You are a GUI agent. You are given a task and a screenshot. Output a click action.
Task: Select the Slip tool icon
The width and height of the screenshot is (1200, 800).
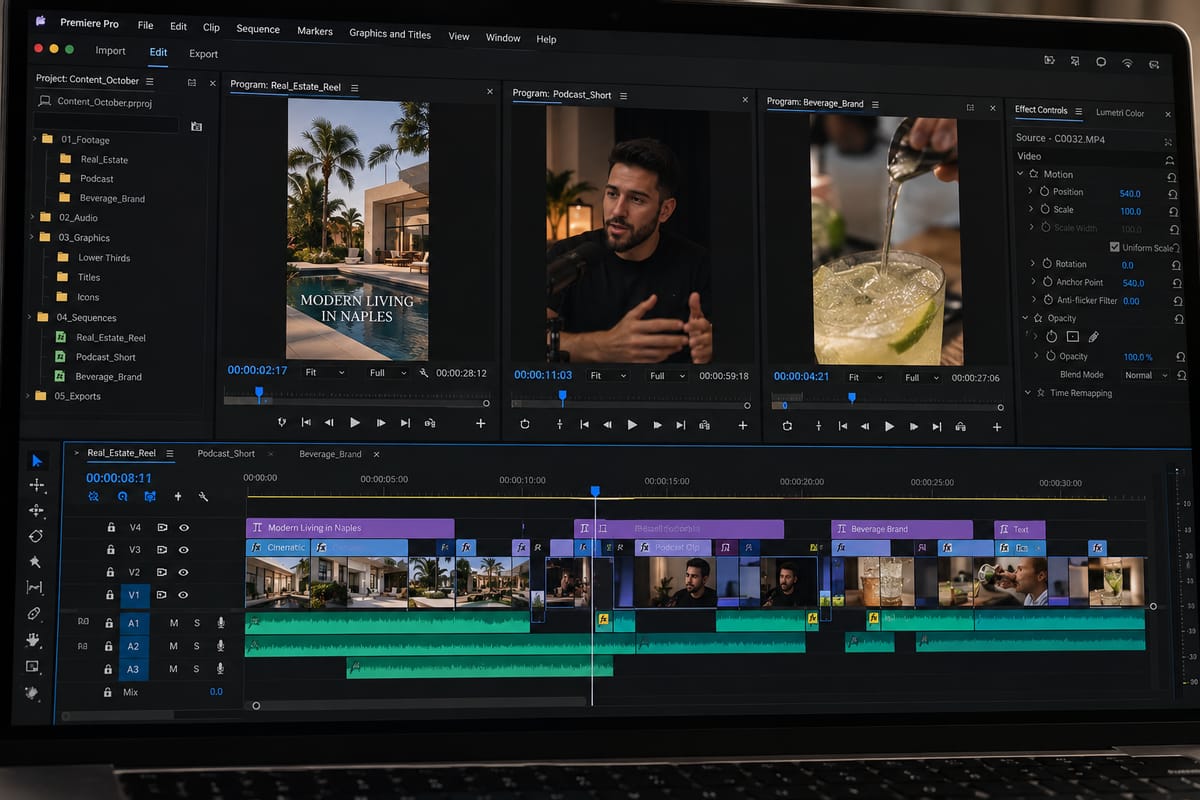[35, 588]
